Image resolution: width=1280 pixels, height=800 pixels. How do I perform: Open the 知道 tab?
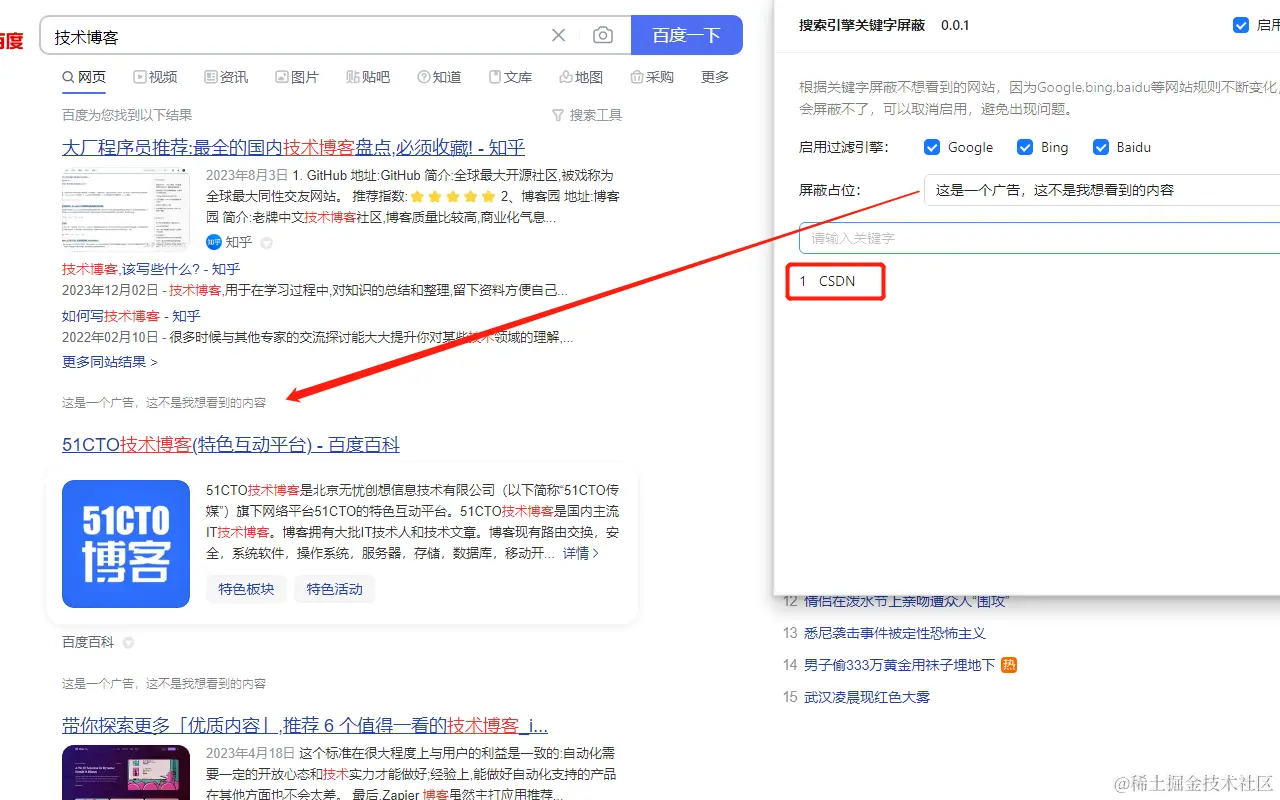(x=439, y=77)
